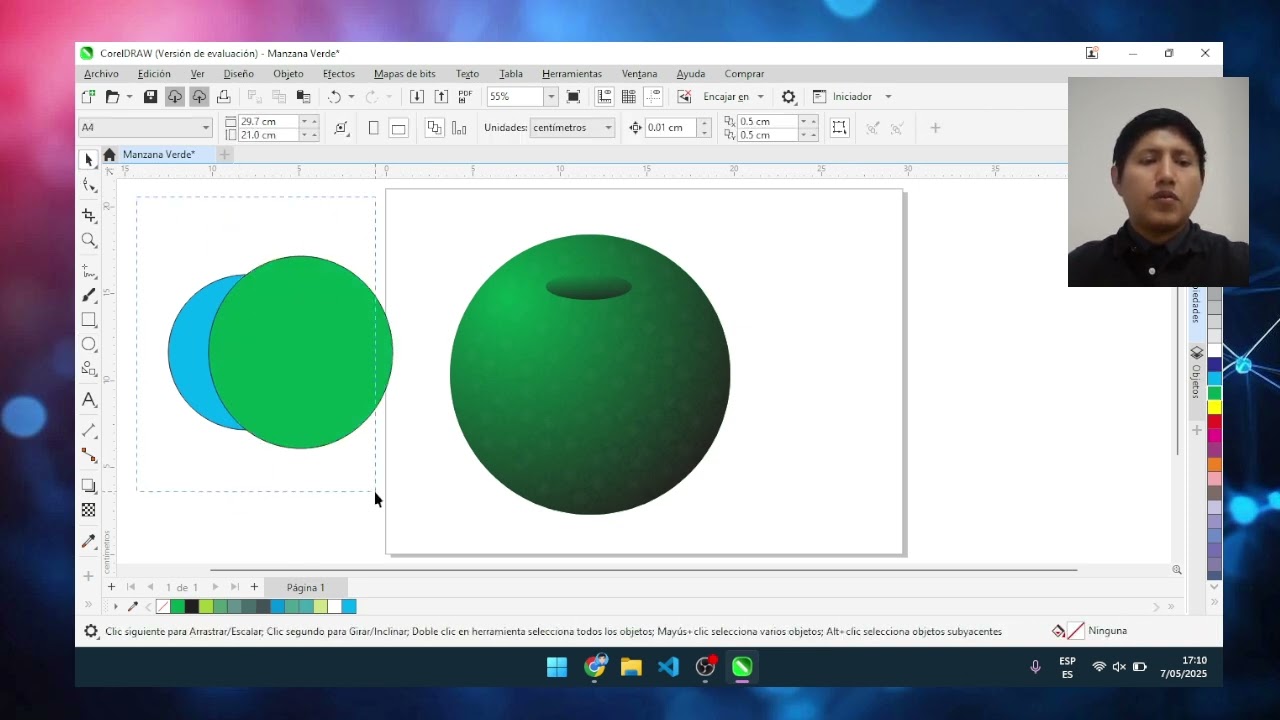The image size is (1280, 720).
Task: Select the Rectangle tool
Action: tap(89, 320)
